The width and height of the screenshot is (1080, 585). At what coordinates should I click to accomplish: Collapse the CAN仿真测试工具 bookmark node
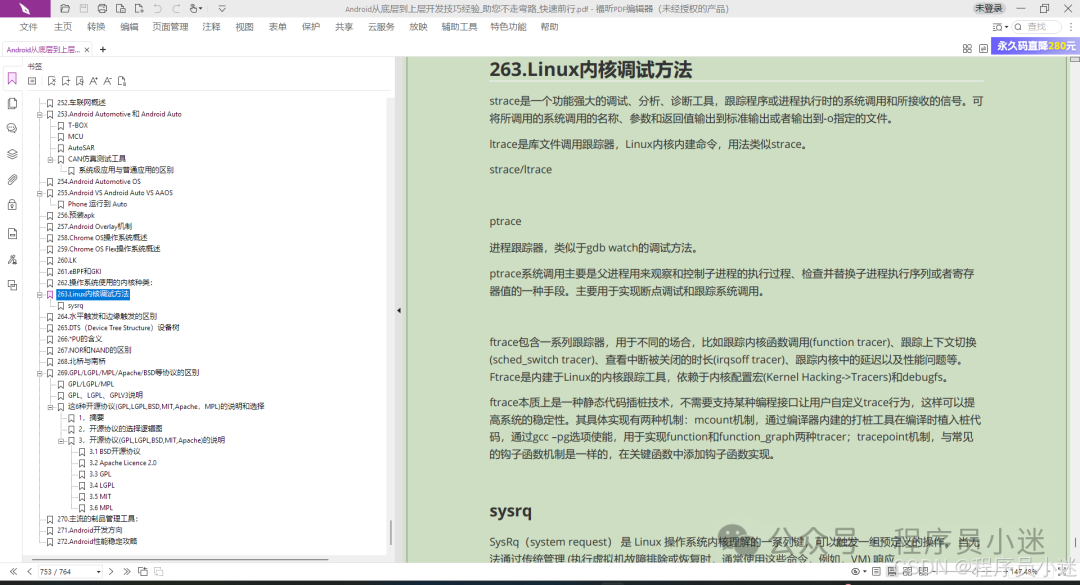click(50, 159)
